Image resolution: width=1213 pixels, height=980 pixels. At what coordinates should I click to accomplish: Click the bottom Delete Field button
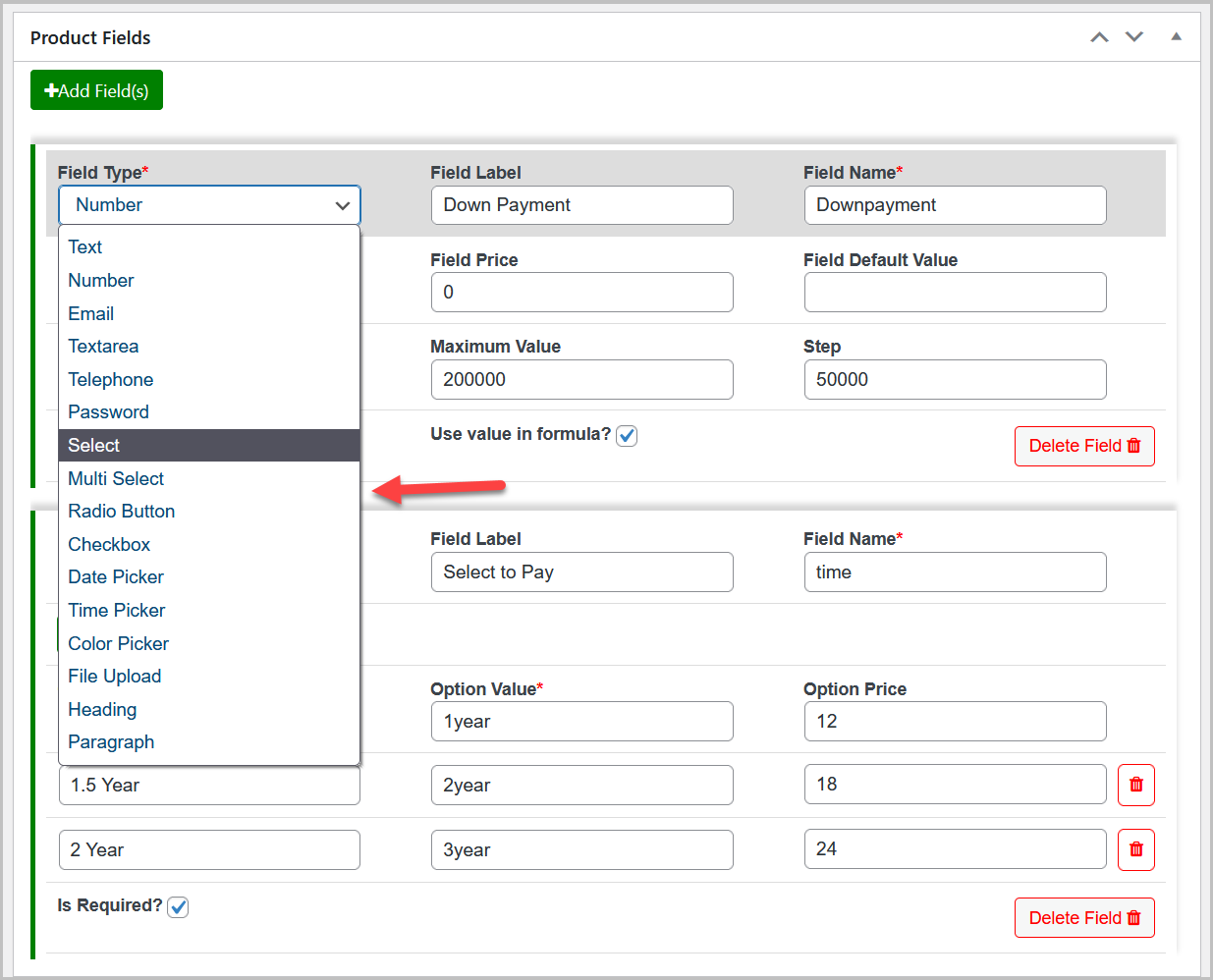pyautogui.click(x=1084, y=917)
